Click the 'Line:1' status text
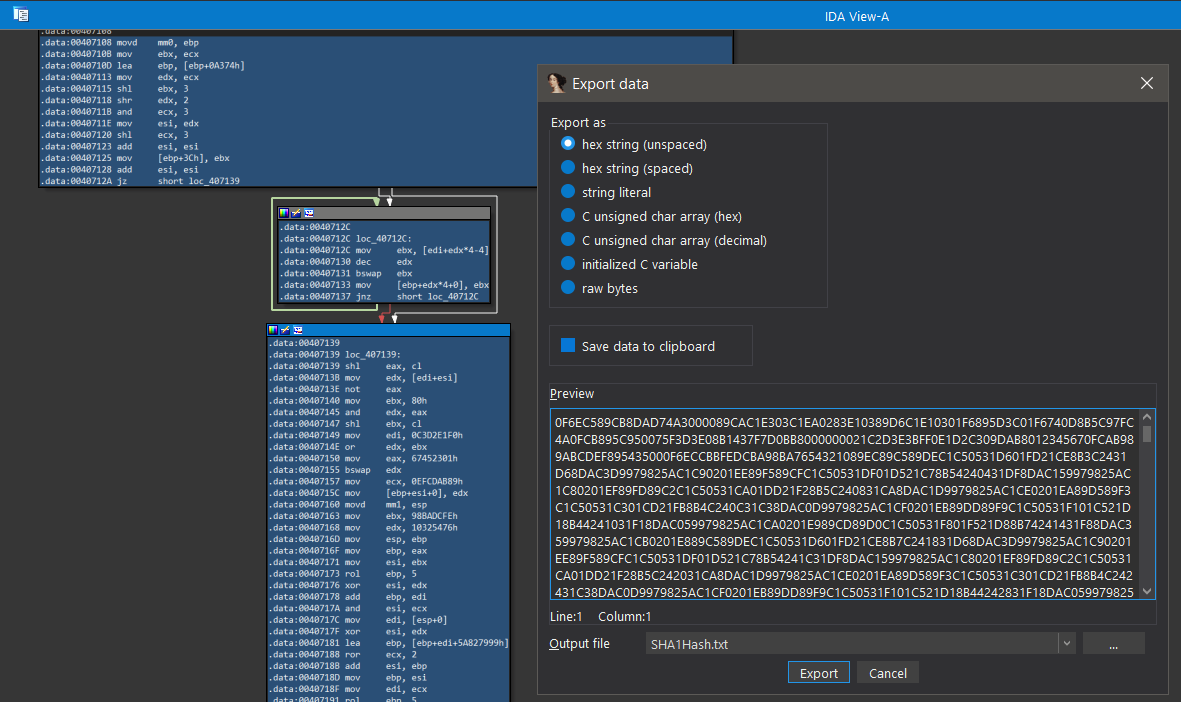Image resolution: width=1181 pixels, height=702 pixels. click(x=566, y=616)
